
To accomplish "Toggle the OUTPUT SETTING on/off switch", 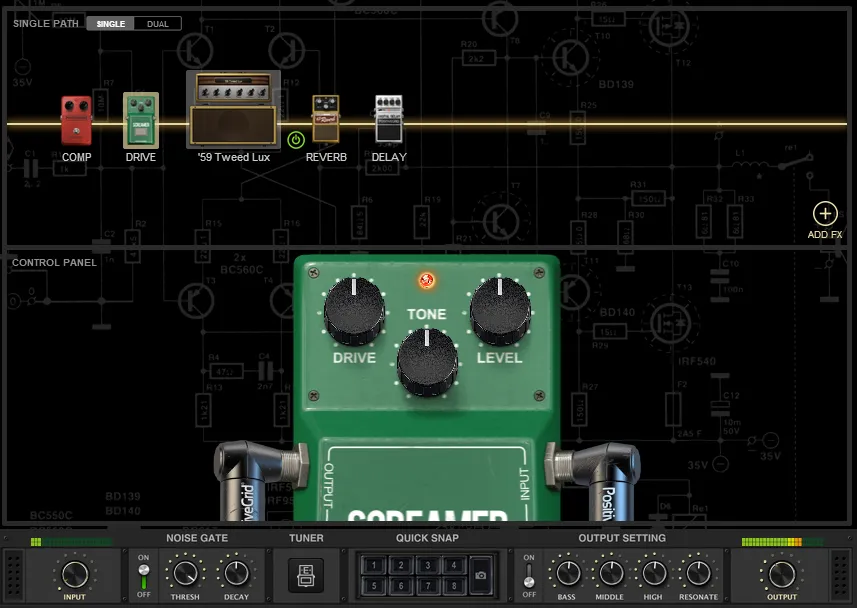I will coord(529,576).
